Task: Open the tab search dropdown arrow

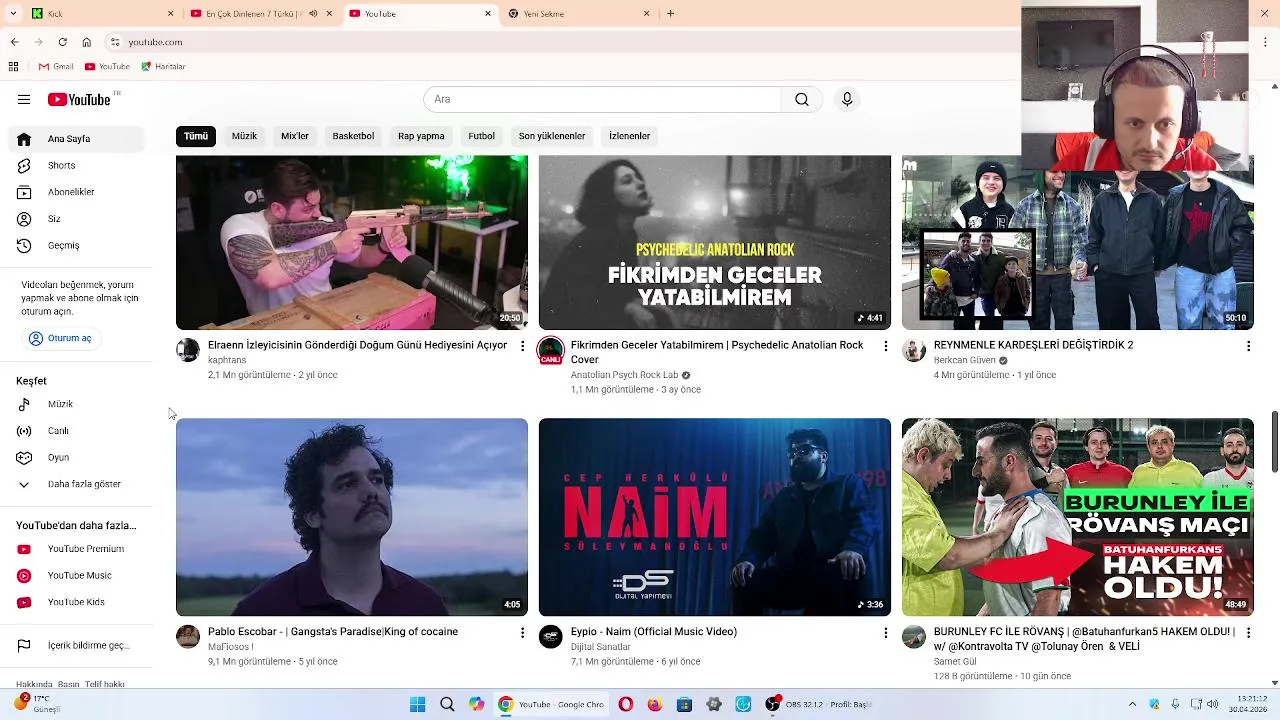Action: [x=15, y=14]
